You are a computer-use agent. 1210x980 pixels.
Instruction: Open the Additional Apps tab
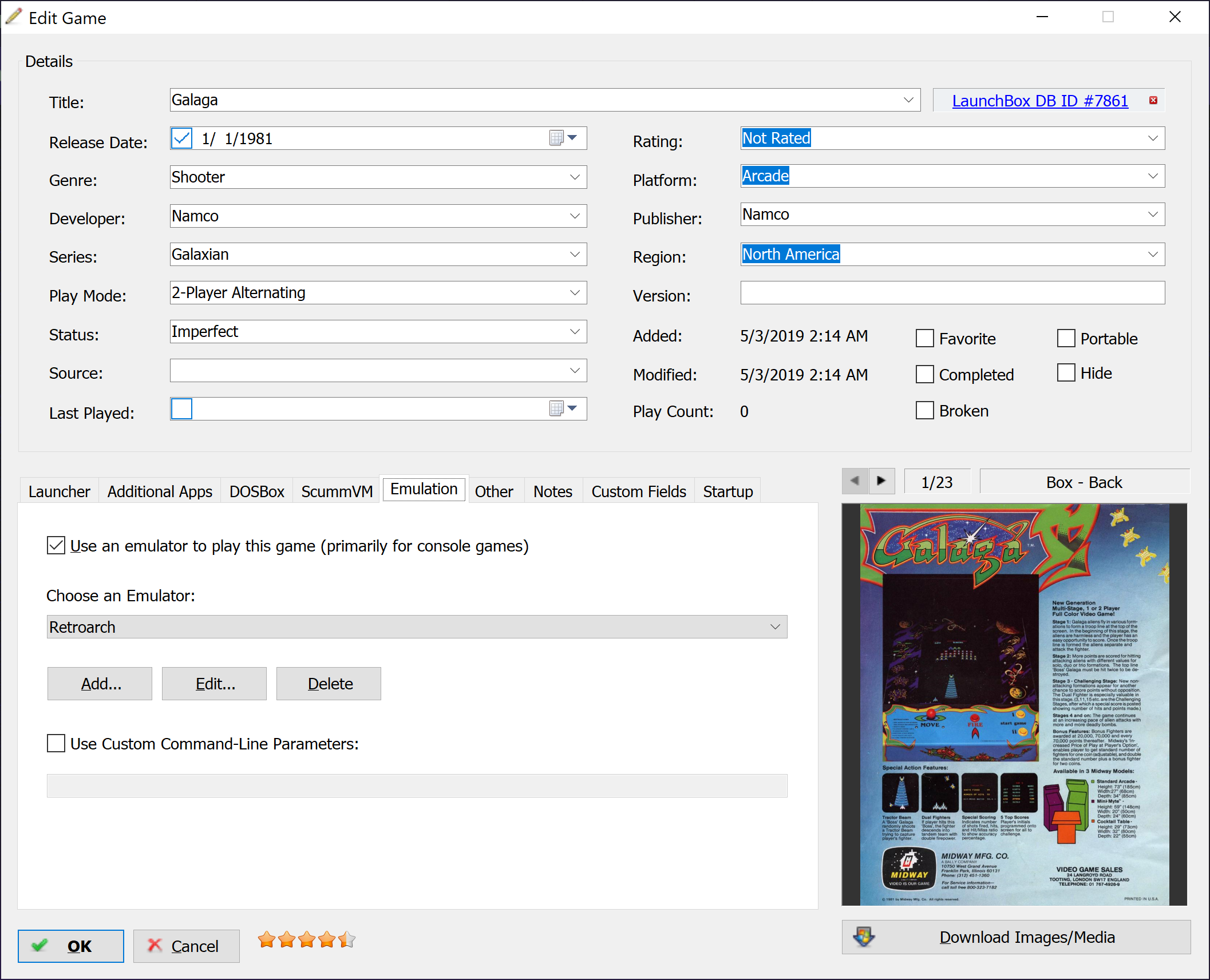click(x=160, y=491)
